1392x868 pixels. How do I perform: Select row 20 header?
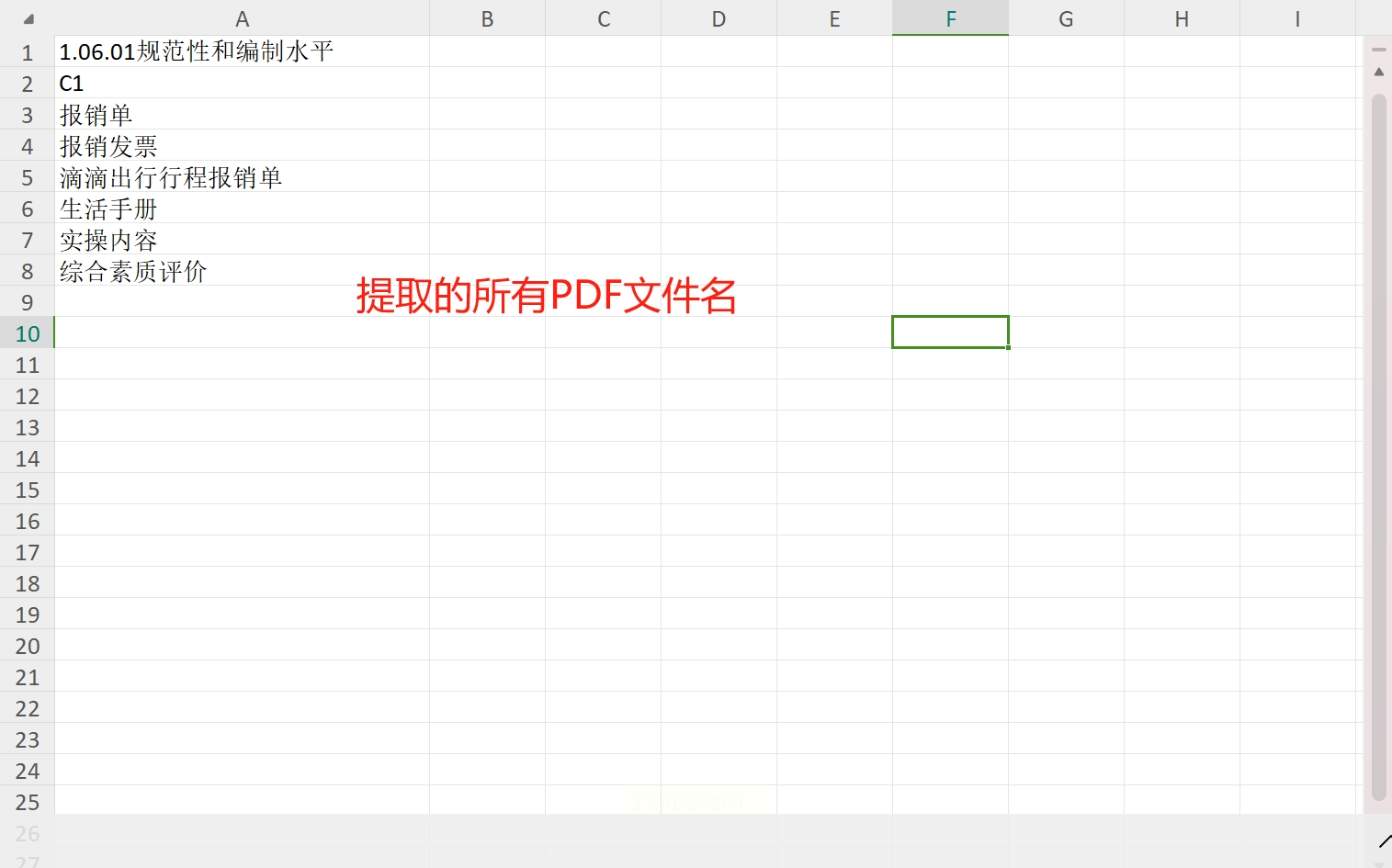(28, 646)
